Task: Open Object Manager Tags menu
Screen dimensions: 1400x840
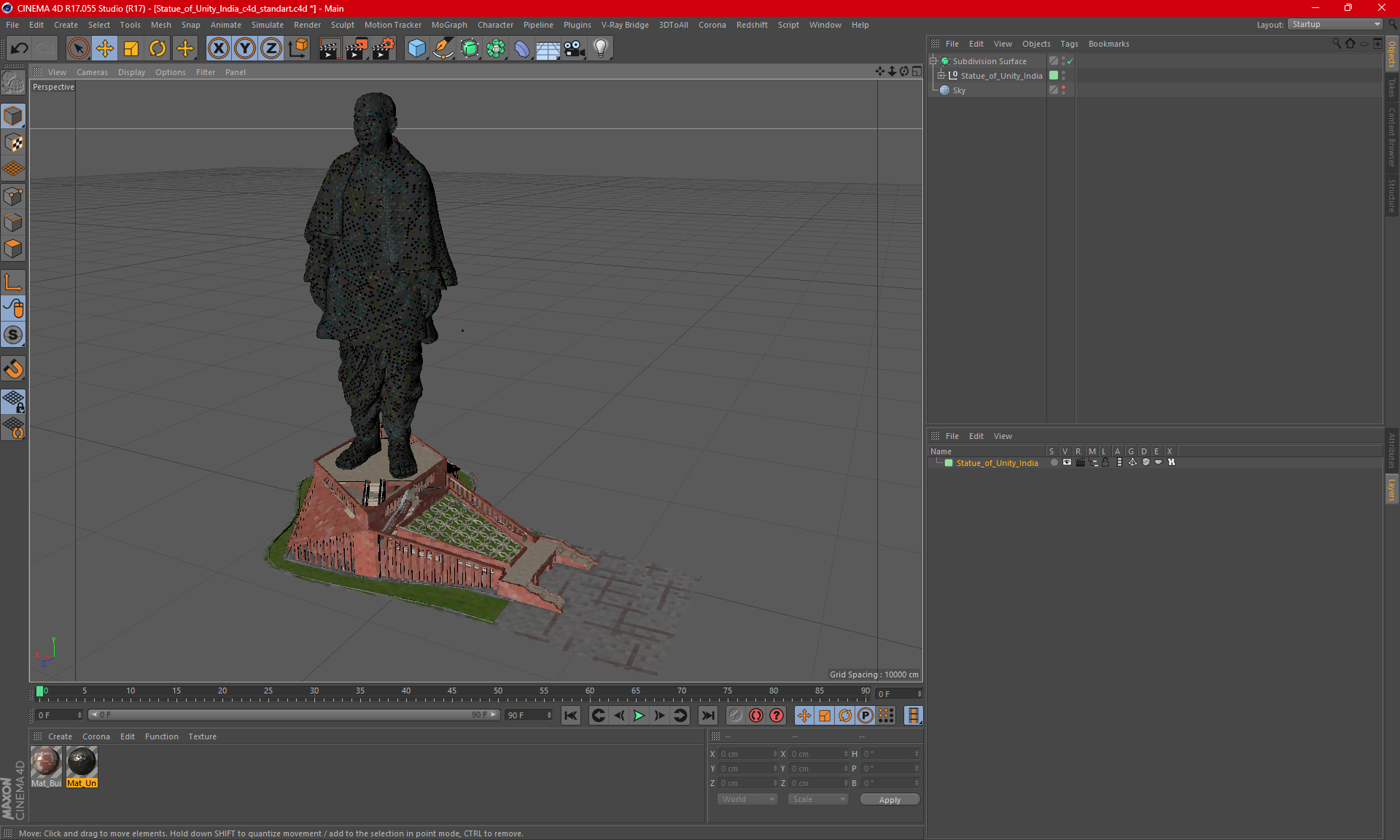Action: pos(1069,44)
